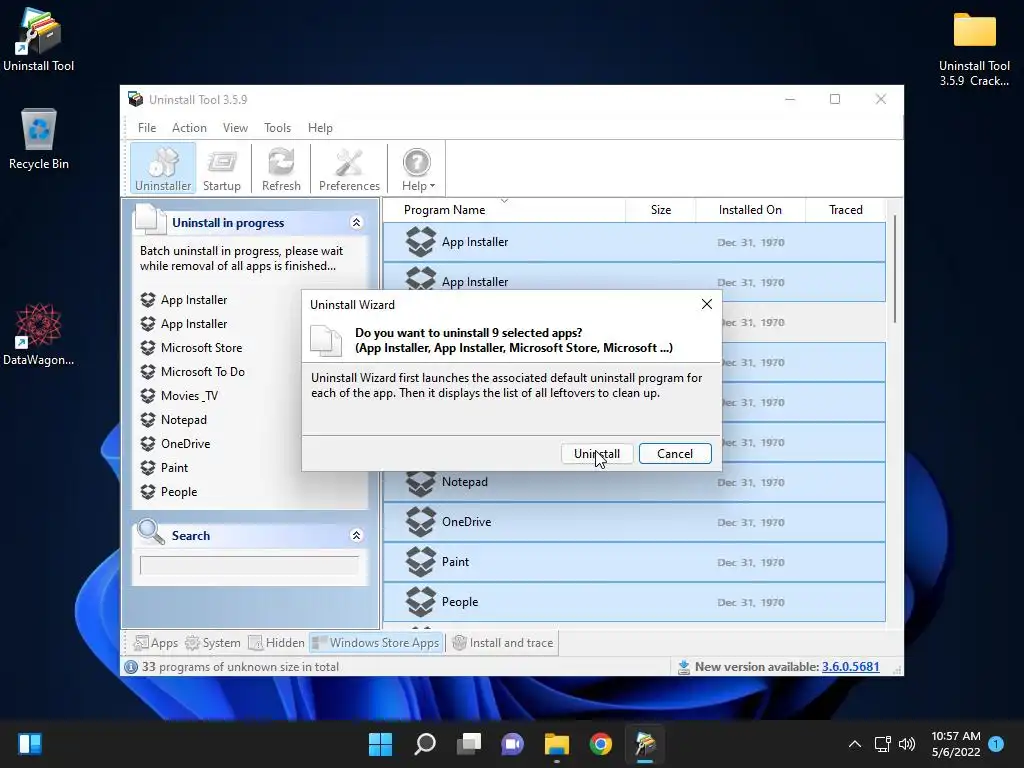Select the Notepad row icon in program list
The height and width of the screenshot is (768, 1024).
tap(421, 482)
